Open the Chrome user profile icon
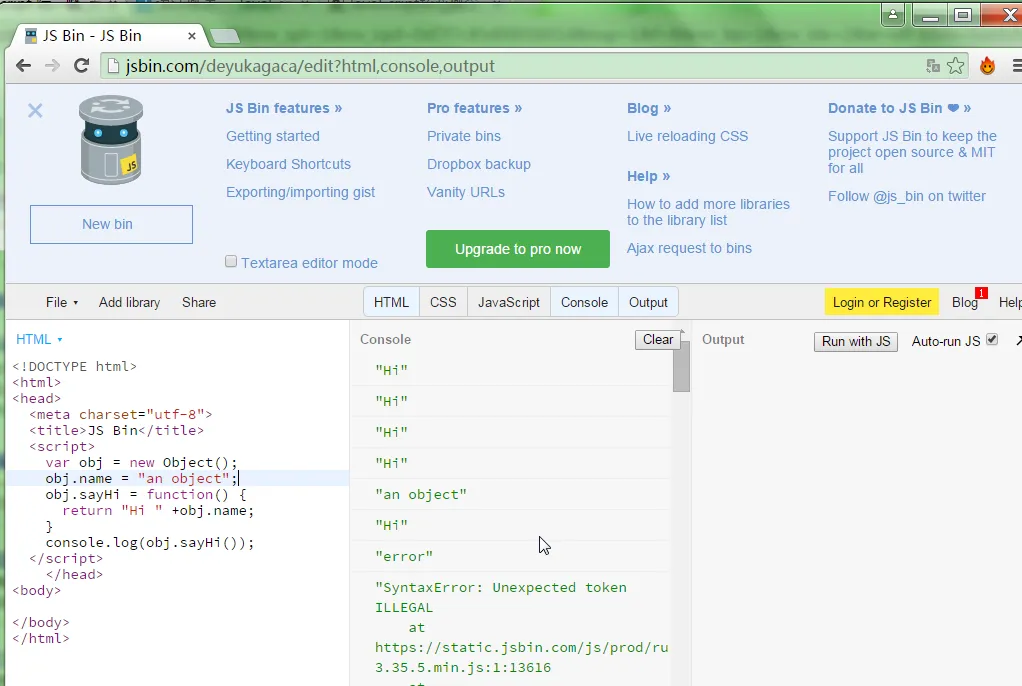Image resolution: width=1022 pixels, height=686 pixels. 893,15
